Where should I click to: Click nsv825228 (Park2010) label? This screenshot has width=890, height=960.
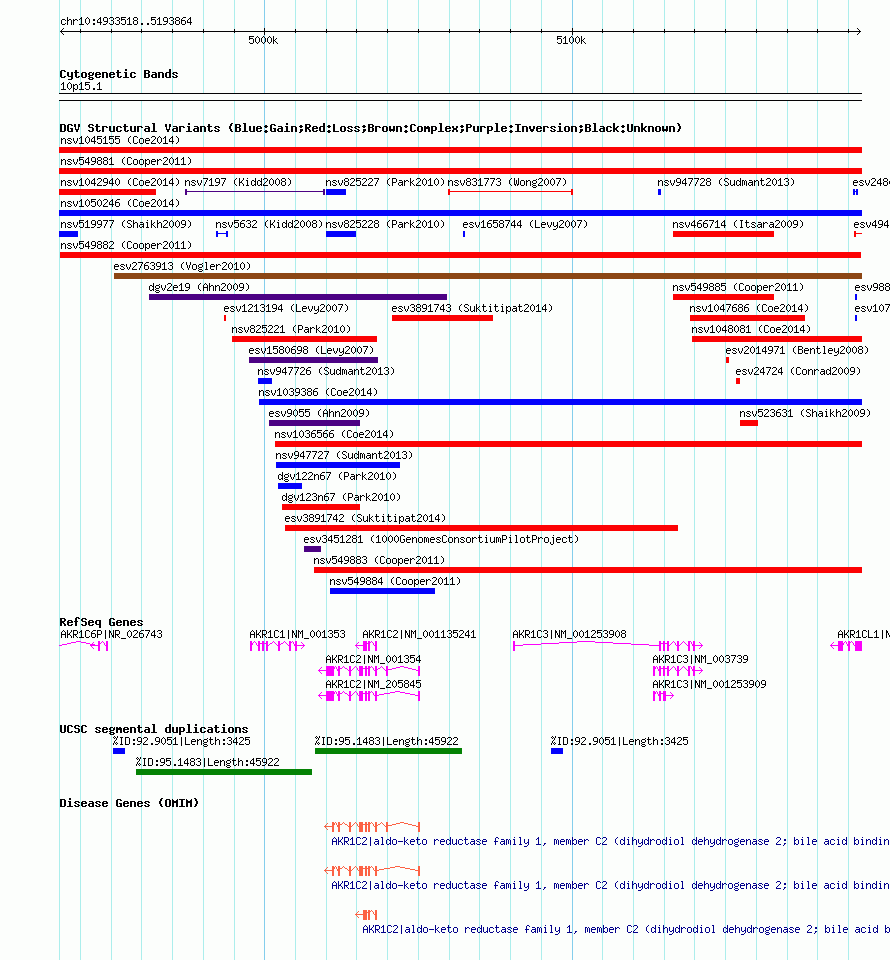385,225
